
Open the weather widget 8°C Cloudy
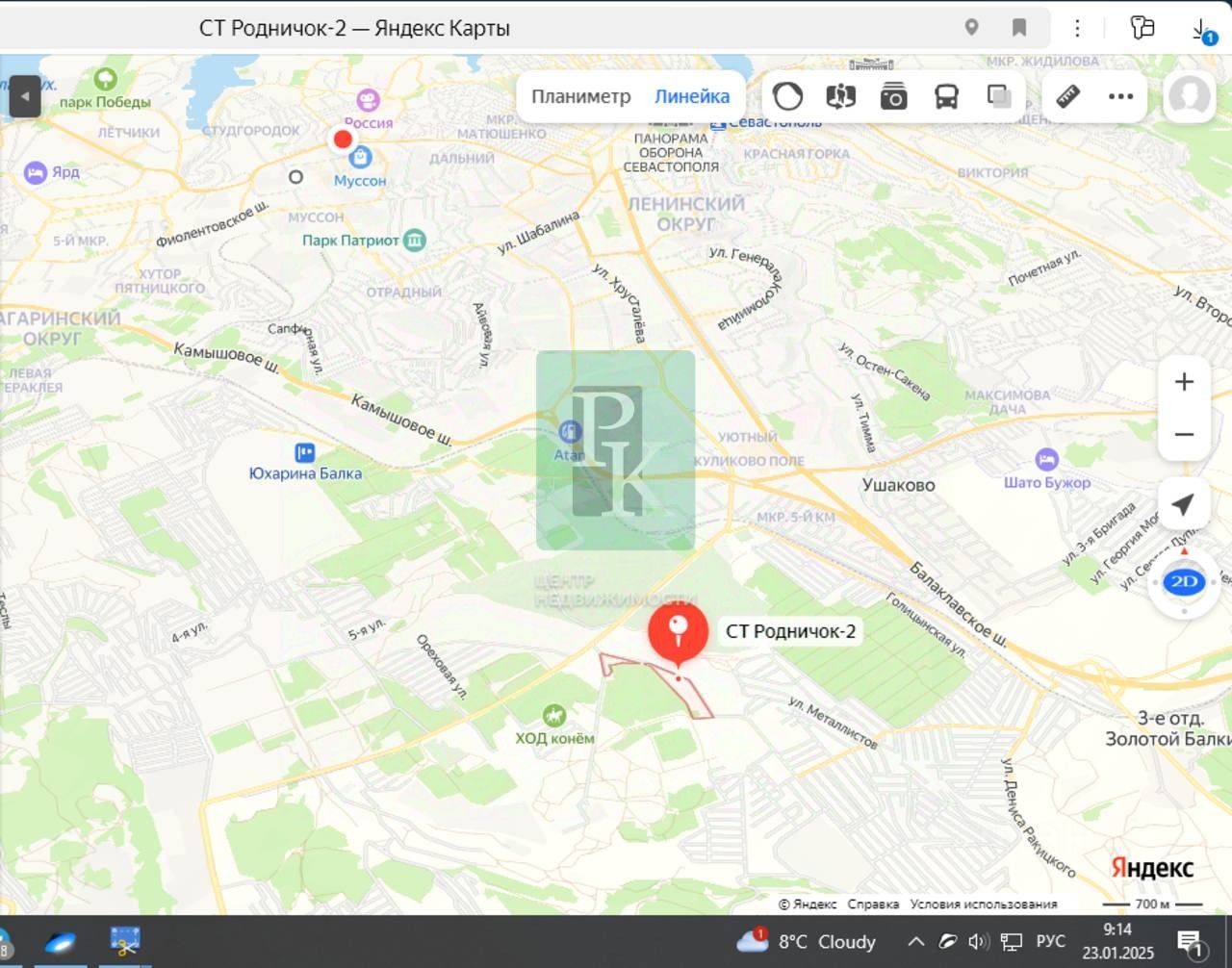click(x=807, y=941)
